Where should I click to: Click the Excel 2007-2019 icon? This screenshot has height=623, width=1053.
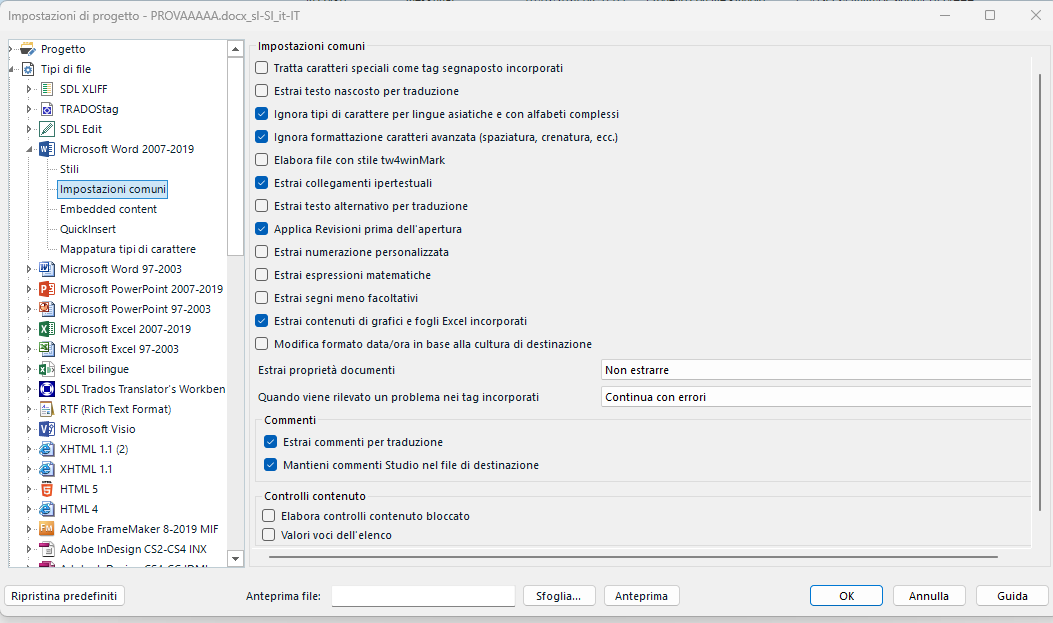[47, 329]
